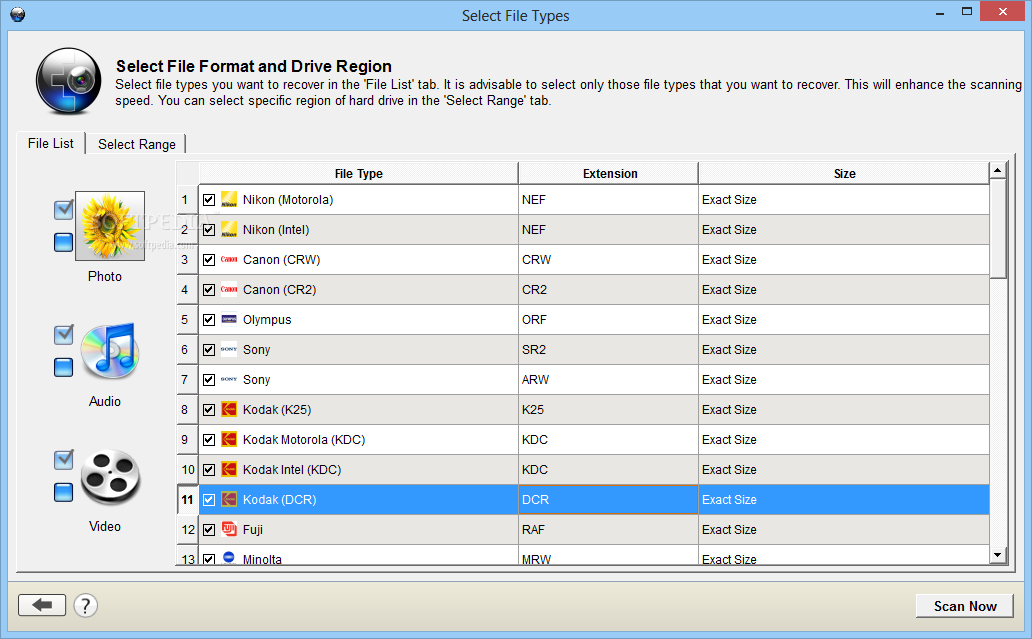Select the Kodak Intel (KDC) row text
Viewport: 1032px width, 639px height.
click(292, 470)
